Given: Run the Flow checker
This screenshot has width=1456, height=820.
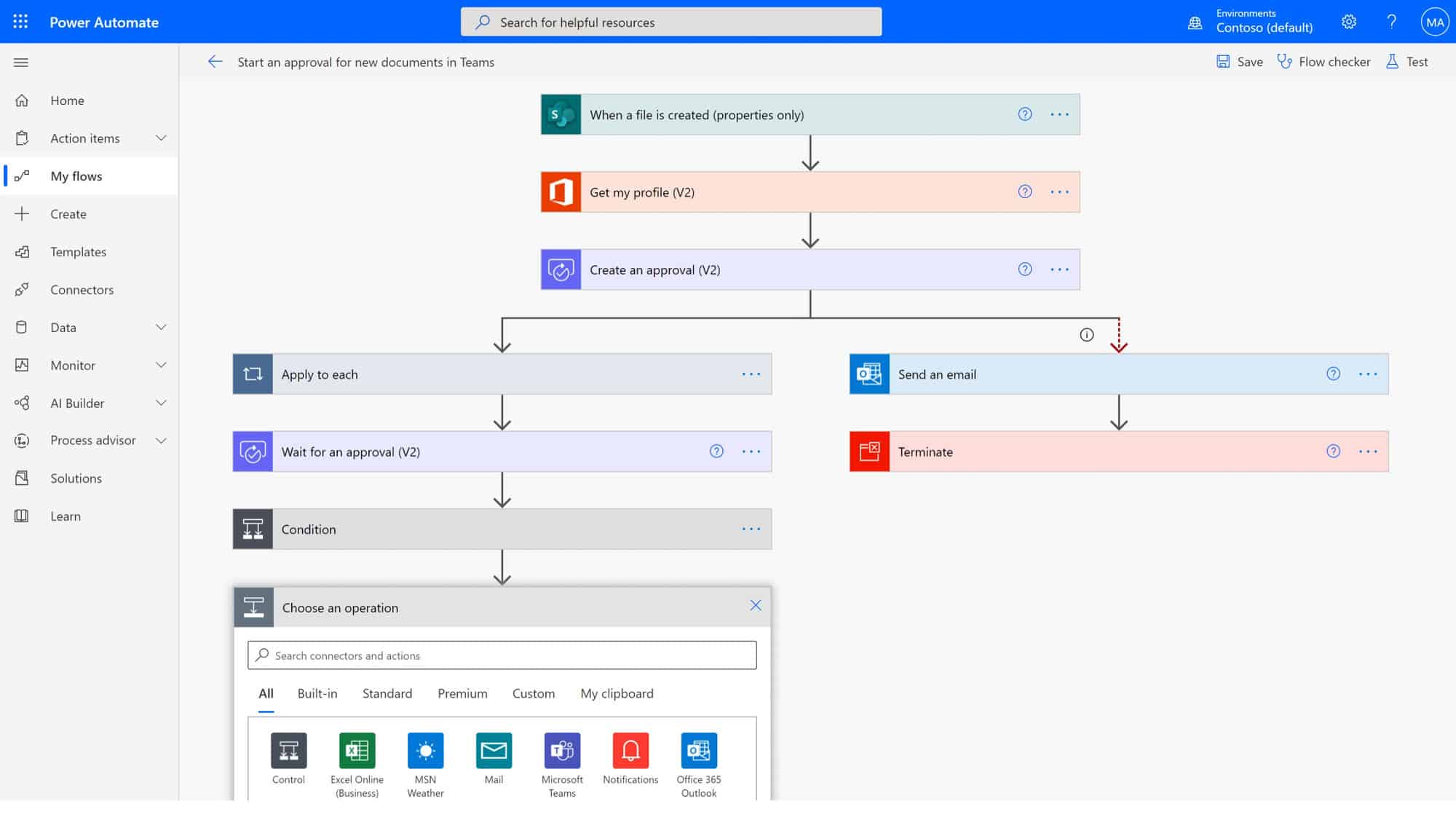Looking at the screenshot, I should pyautogui.click(x=1324, y=62).
